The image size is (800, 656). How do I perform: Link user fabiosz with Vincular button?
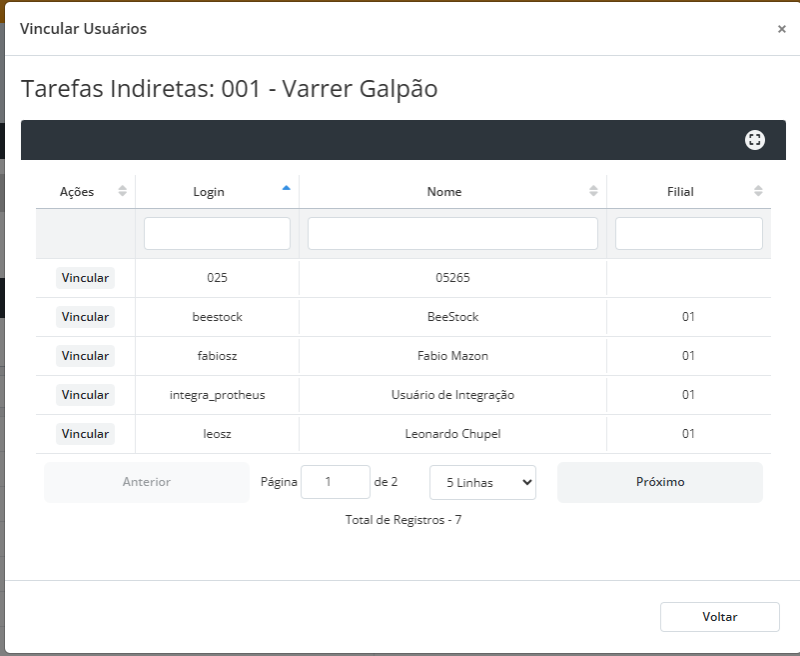click(x=85, y=356)
